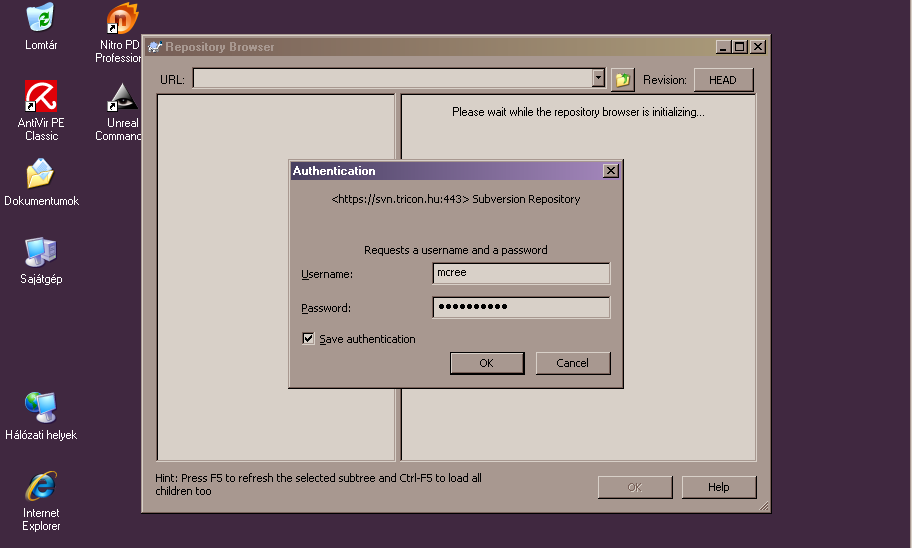The width and height of the screenshot is (912, 548).
Task: Click Cancel in the Authentication dialog
Action: [573, 363]
